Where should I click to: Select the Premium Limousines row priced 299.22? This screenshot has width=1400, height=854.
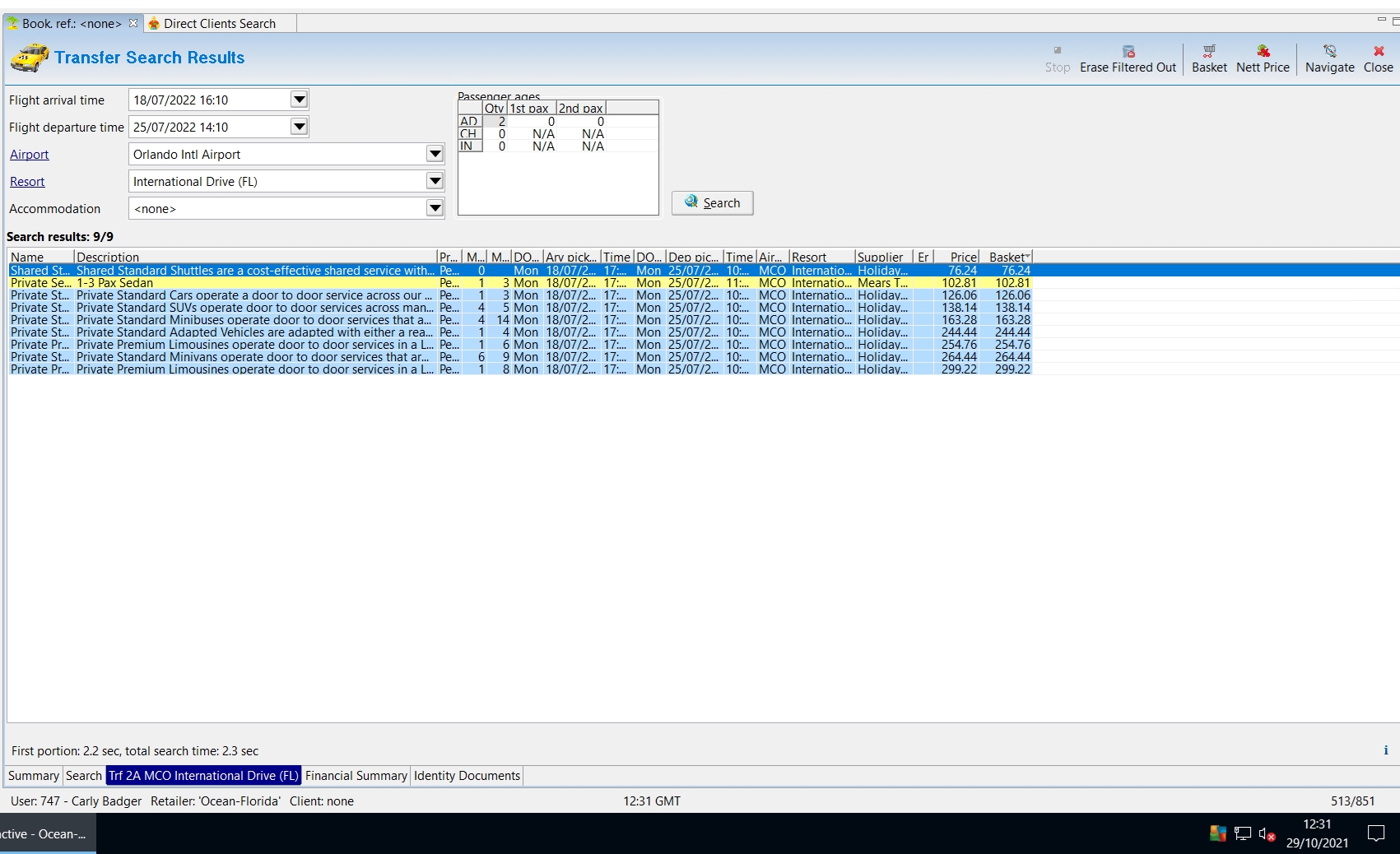click(520, 369)
